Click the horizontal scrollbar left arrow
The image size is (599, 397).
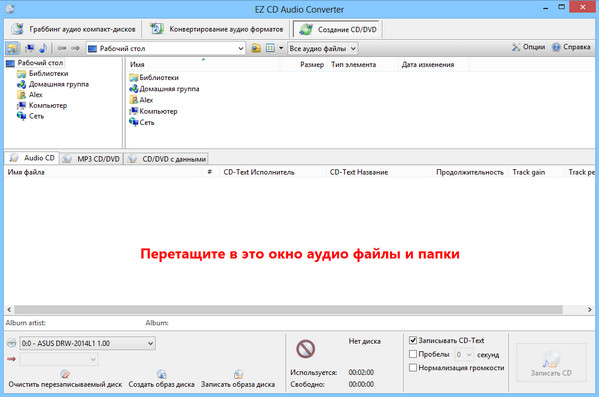click(9, 309)
